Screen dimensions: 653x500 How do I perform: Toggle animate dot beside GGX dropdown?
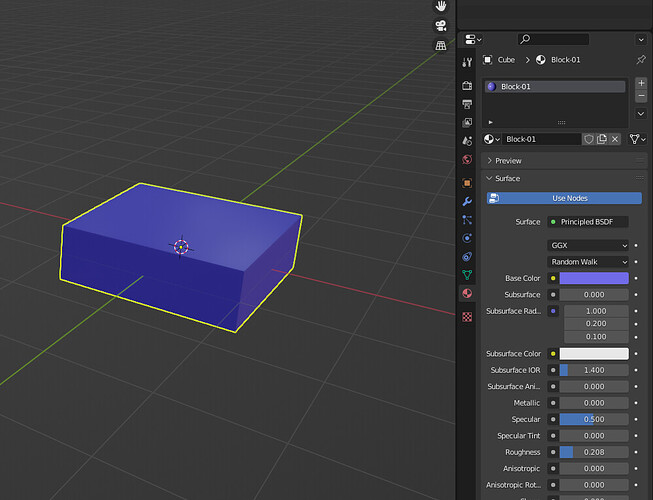pos(636,246)
